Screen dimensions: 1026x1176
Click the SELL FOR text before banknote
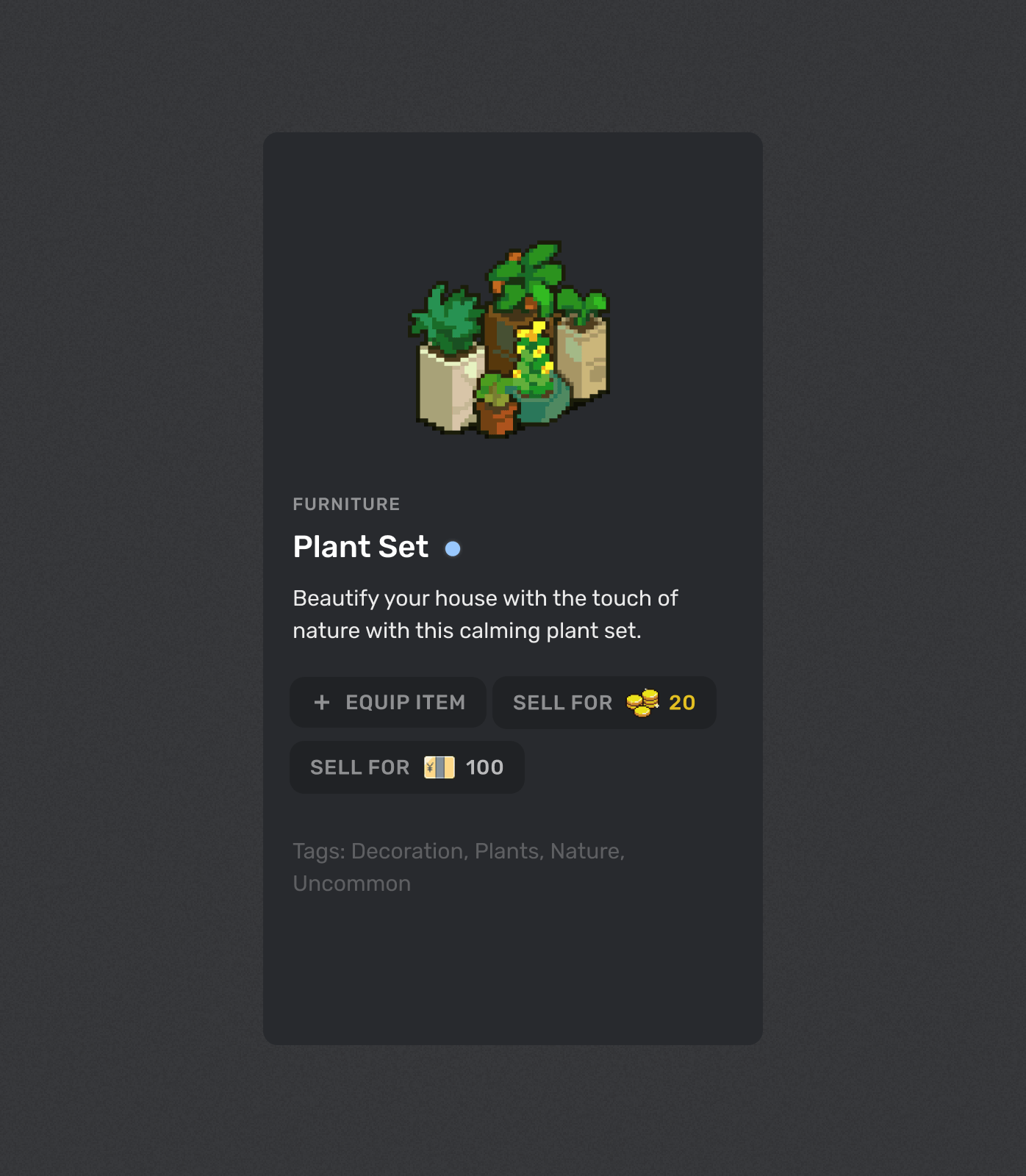(360, 767)
